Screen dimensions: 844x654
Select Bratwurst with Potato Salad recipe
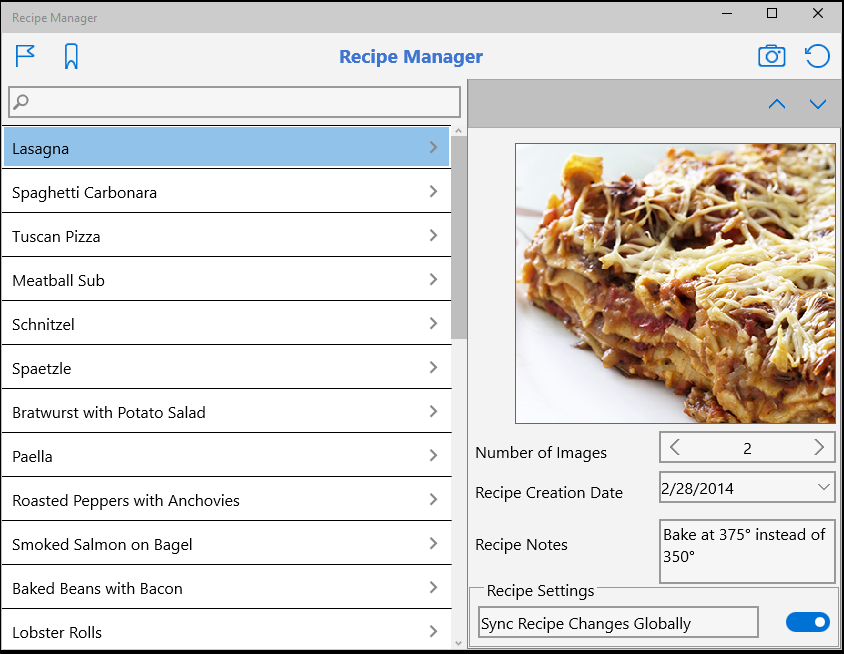tap(227, 411)
